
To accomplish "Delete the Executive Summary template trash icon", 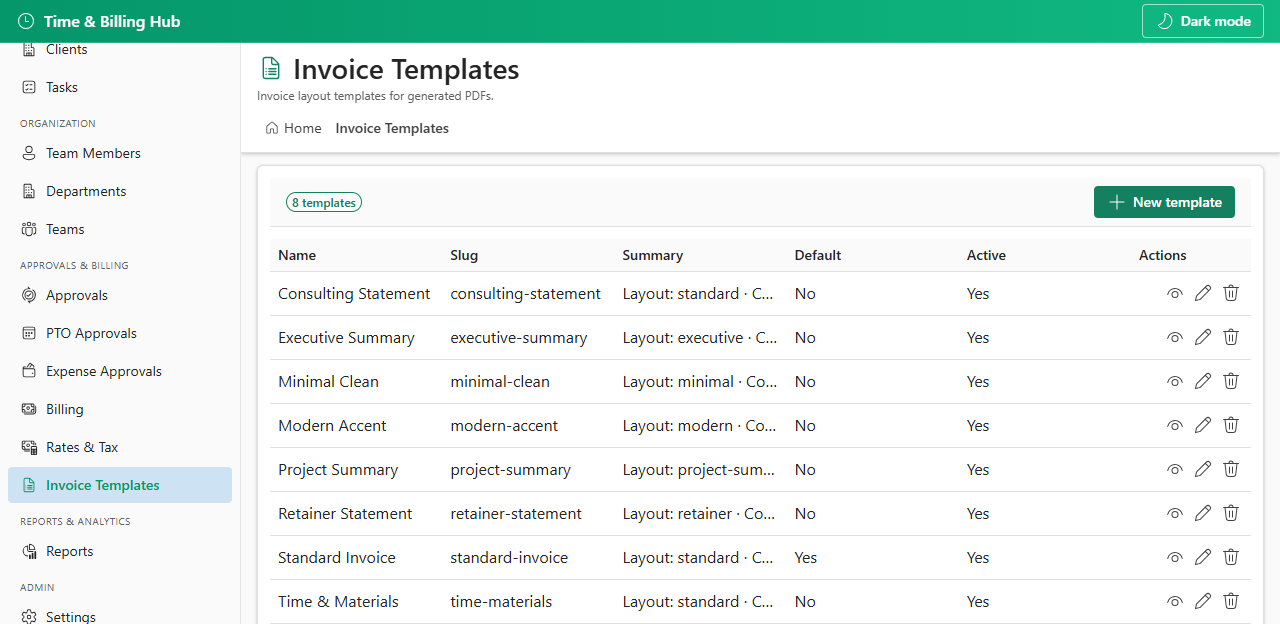I will [x=1231, y=338].
